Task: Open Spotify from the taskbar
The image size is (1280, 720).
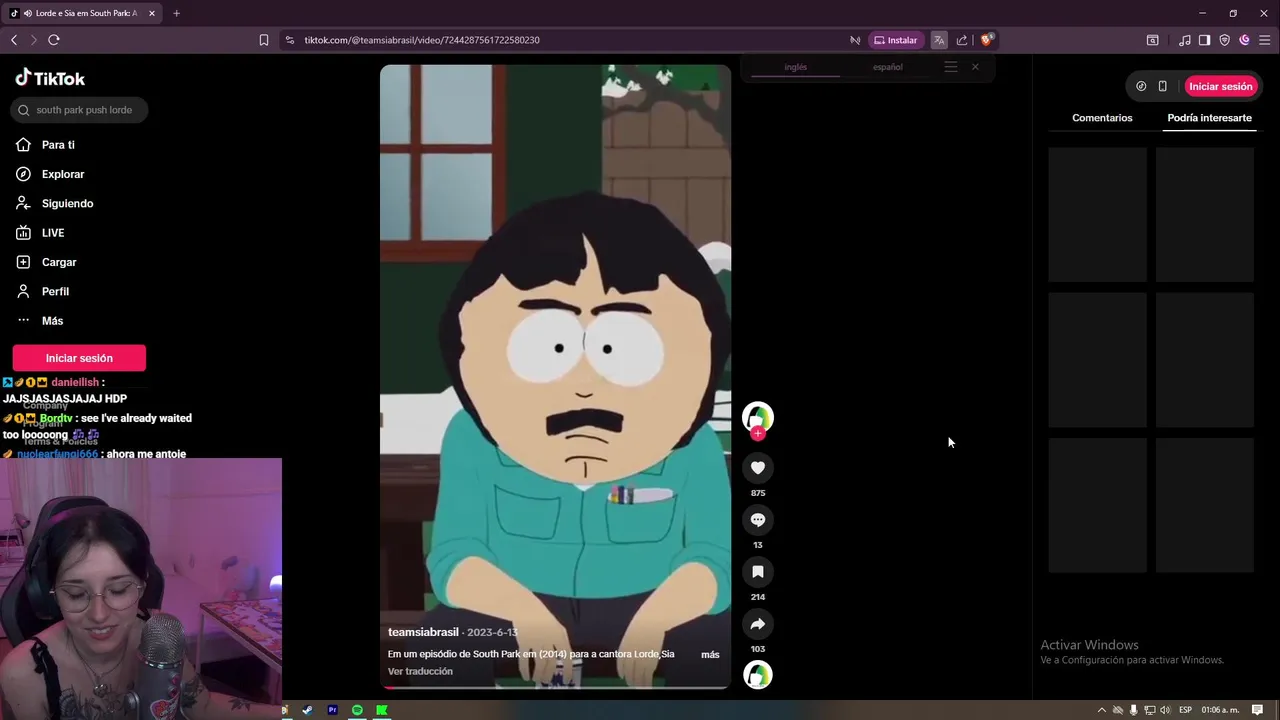Action: [357, 710]
